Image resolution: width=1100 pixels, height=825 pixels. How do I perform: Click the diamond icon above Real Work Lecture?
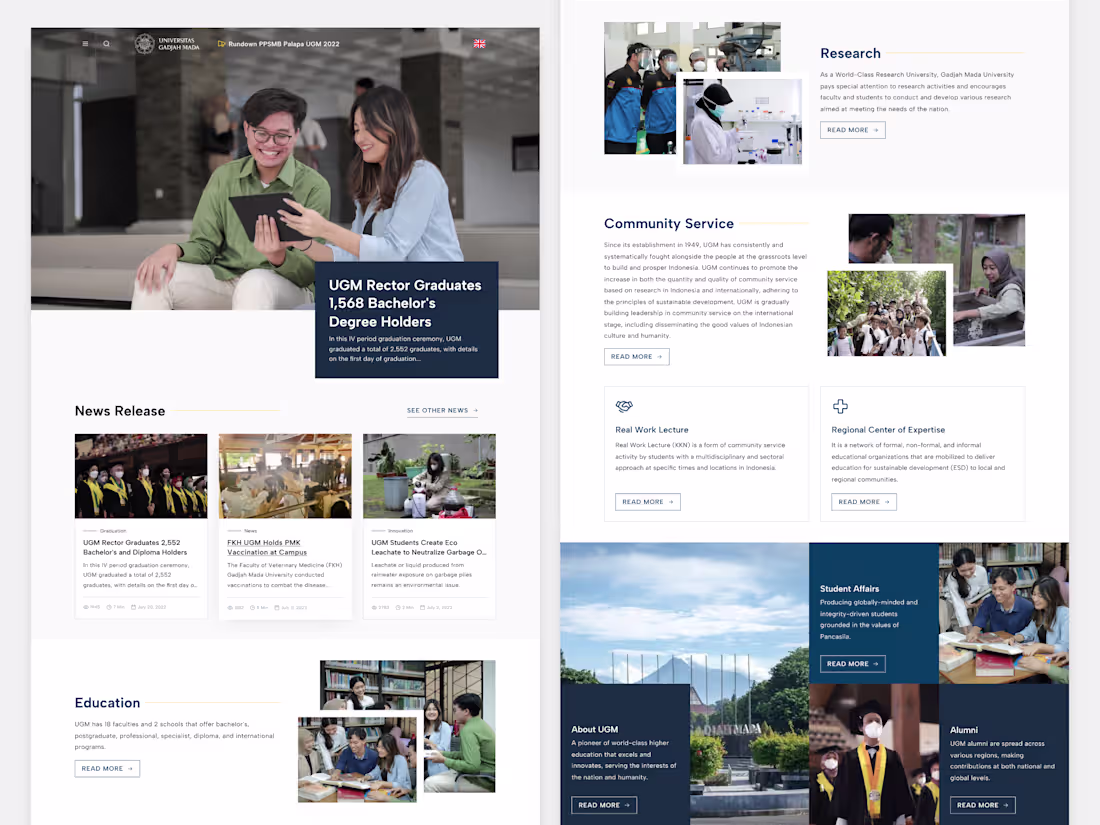point(624,407)
